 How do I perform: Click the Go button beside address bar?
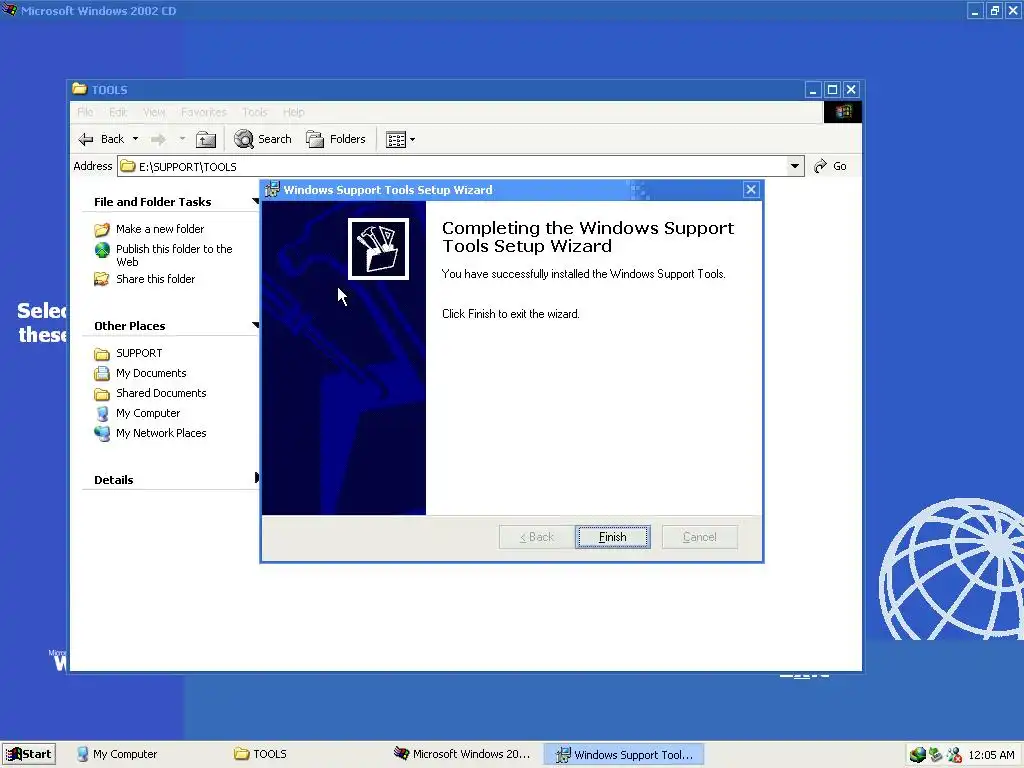(x=831, y=166)
